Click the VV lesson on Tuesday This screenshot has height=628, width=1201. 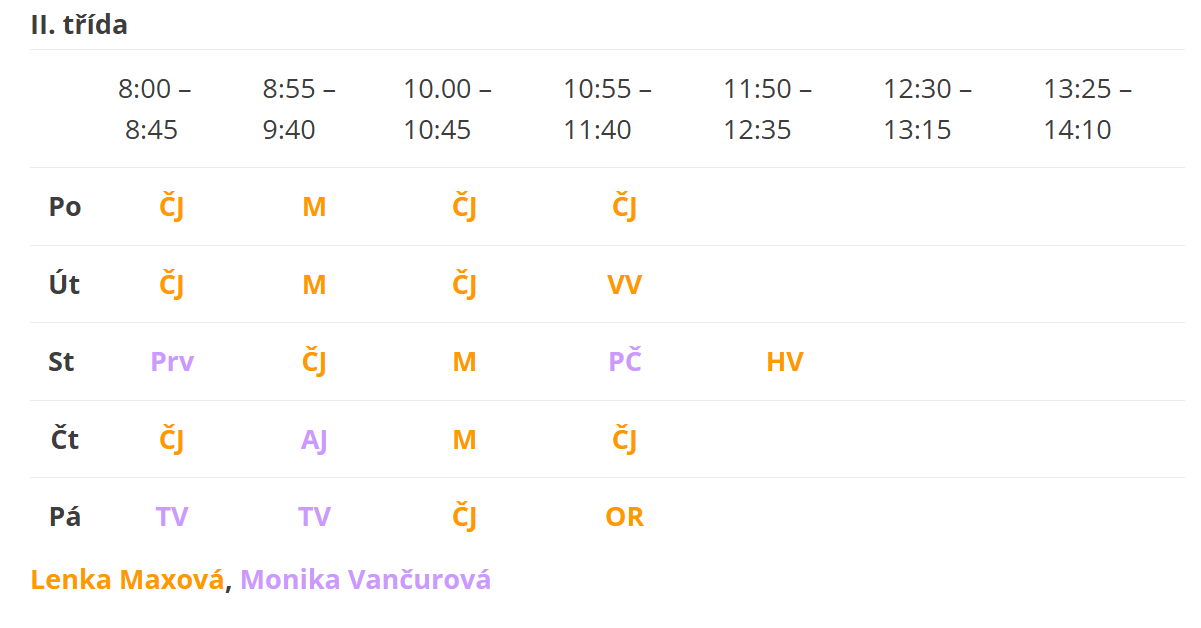[x=625, y=285]
